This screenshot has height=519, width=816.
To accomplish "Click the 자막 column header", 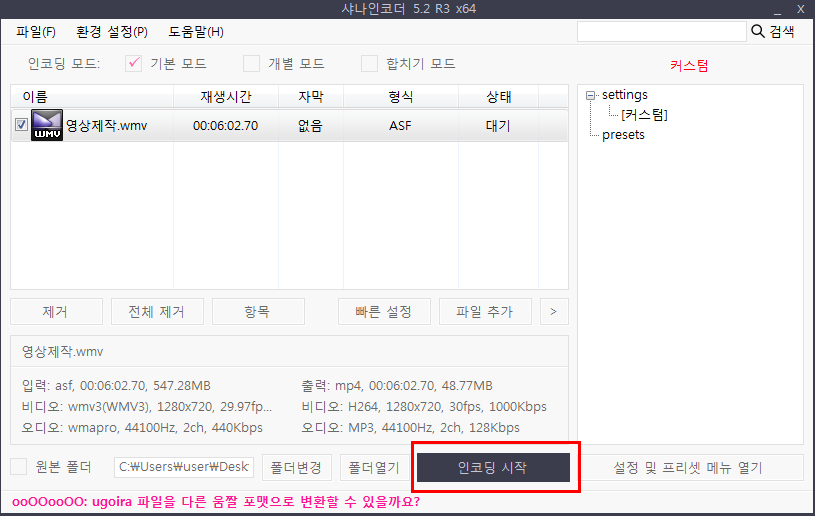I will click(311, 96).
